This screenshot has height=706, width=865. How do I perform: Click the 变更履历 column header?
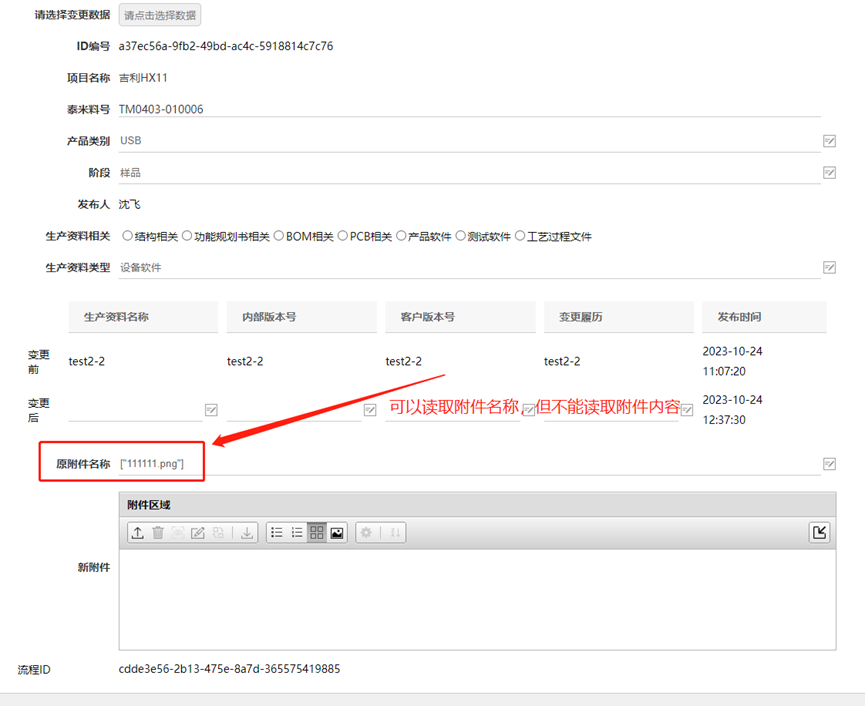619,317
